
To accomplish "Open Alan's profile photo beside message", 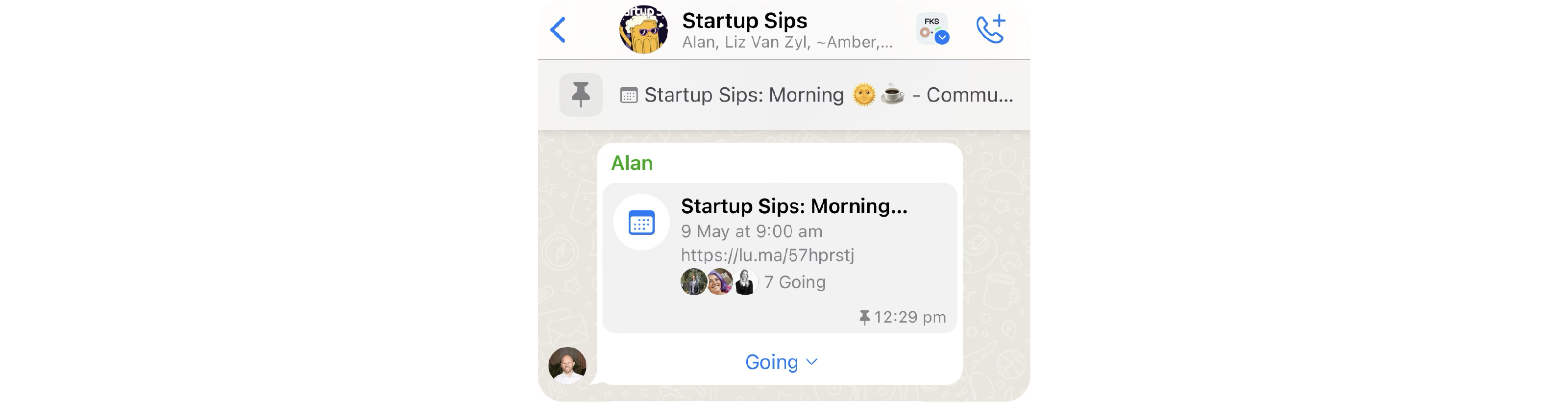I will point(567,365).
